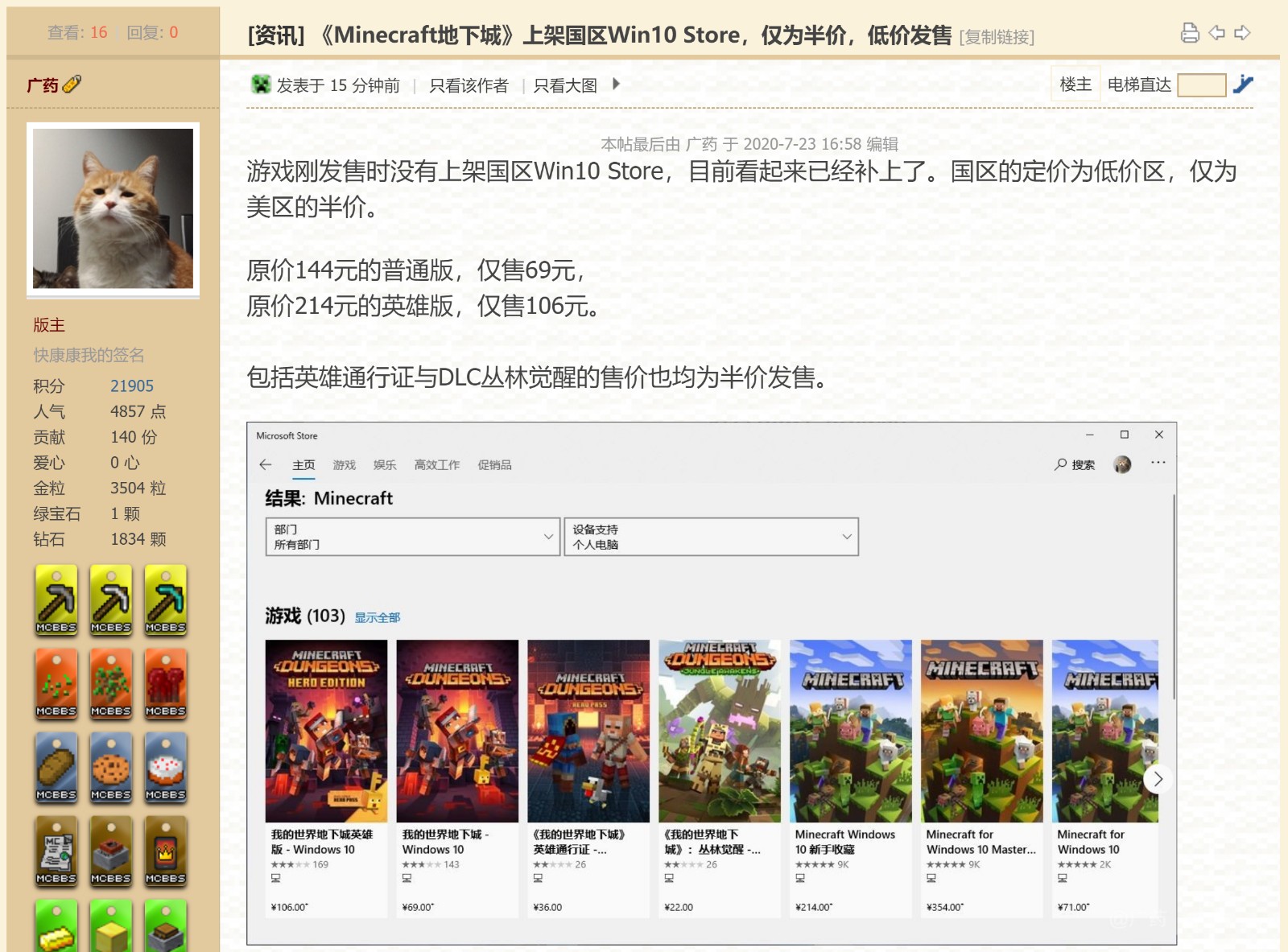Image resolution: width=1288 pixels, height=952 pixels.
Task: Click the creeper icon next to post time
Action: point(261,84)
